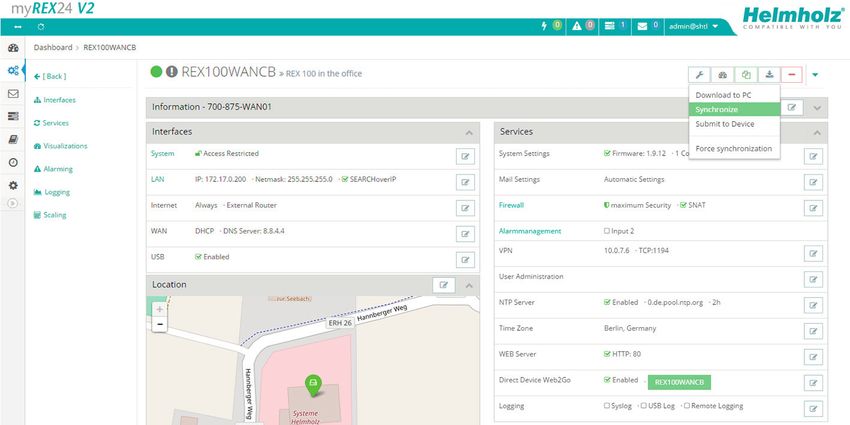Edit the Location panel

(x=444, y=285)
